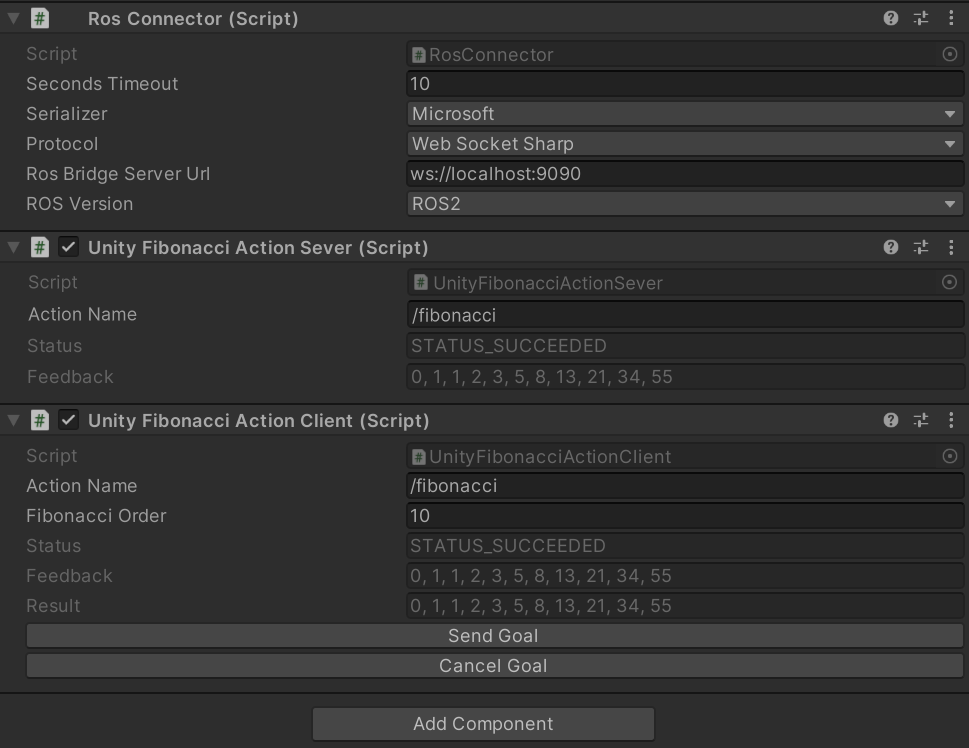Open Ros Connector component options menu
Viewport: 969px width, 748px height.
[950, 18]
